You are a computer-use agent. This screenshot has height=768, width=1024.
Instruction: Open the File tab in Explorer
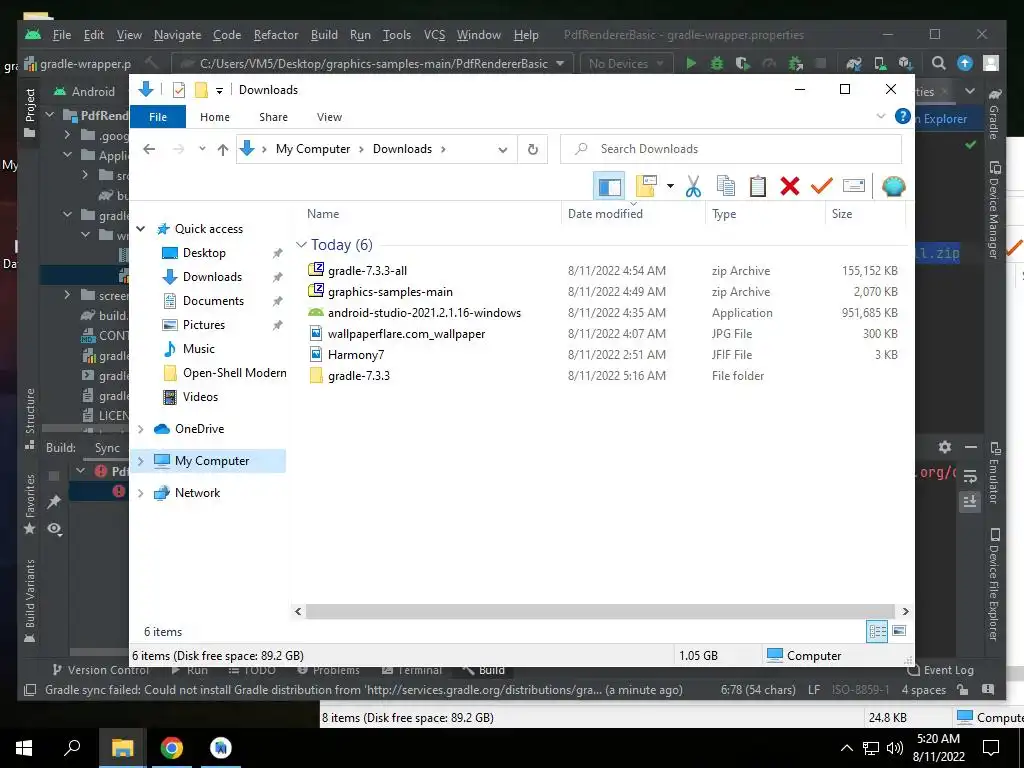158,117
